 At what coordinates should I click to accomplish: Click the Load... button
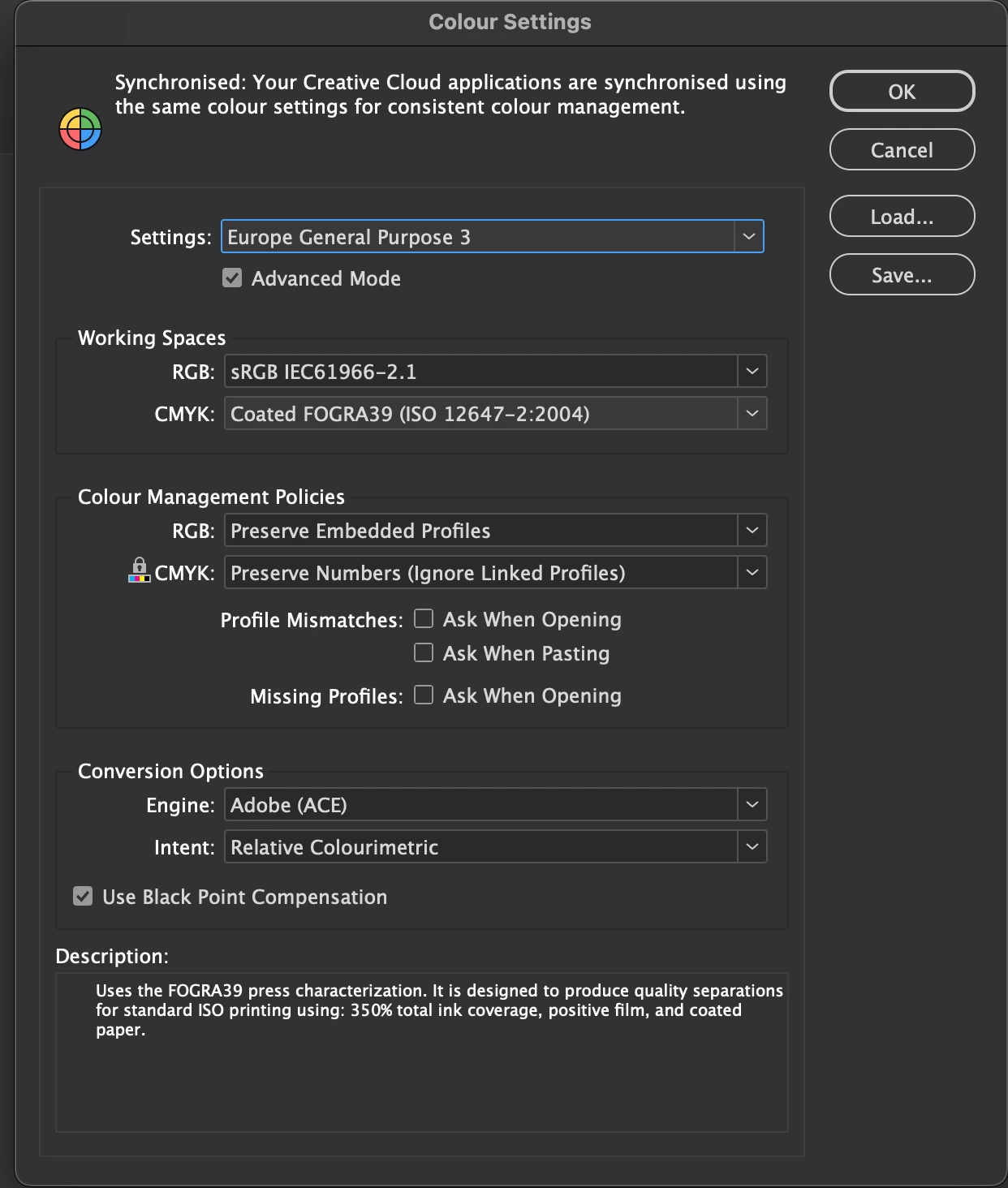tap(902, 216)
